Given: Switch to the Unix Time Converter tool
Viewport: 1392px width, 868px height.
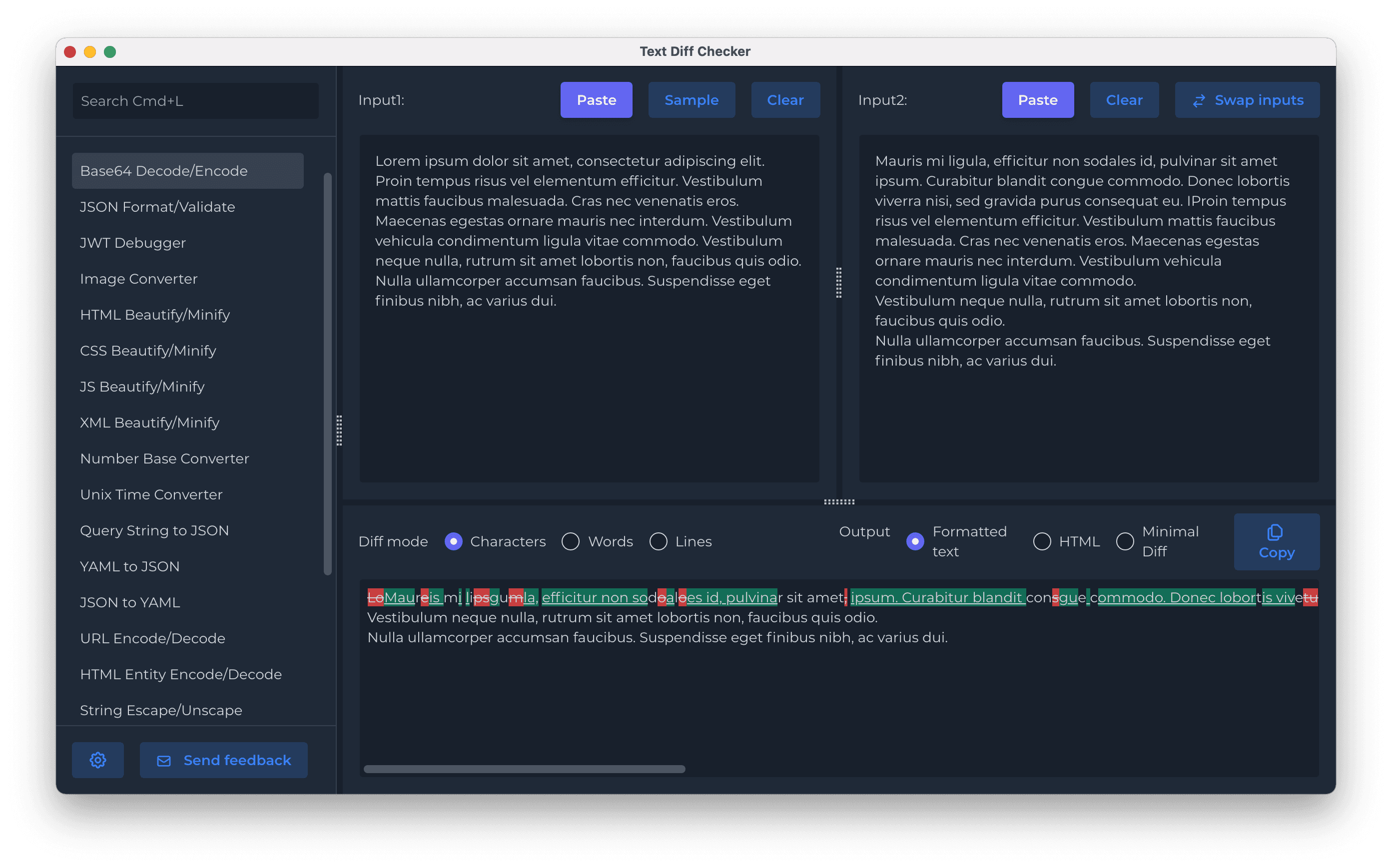Looking at the screenshot, I should point(151,494).
